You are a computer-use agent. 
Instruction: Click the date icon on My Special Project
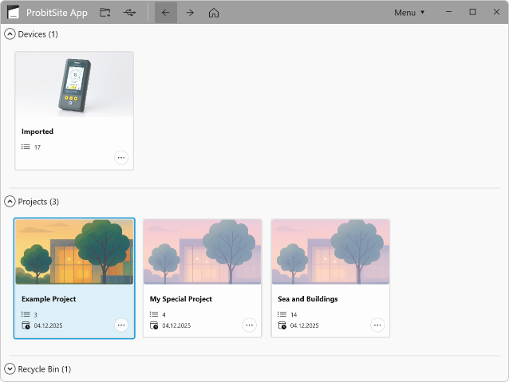[154, 325]
